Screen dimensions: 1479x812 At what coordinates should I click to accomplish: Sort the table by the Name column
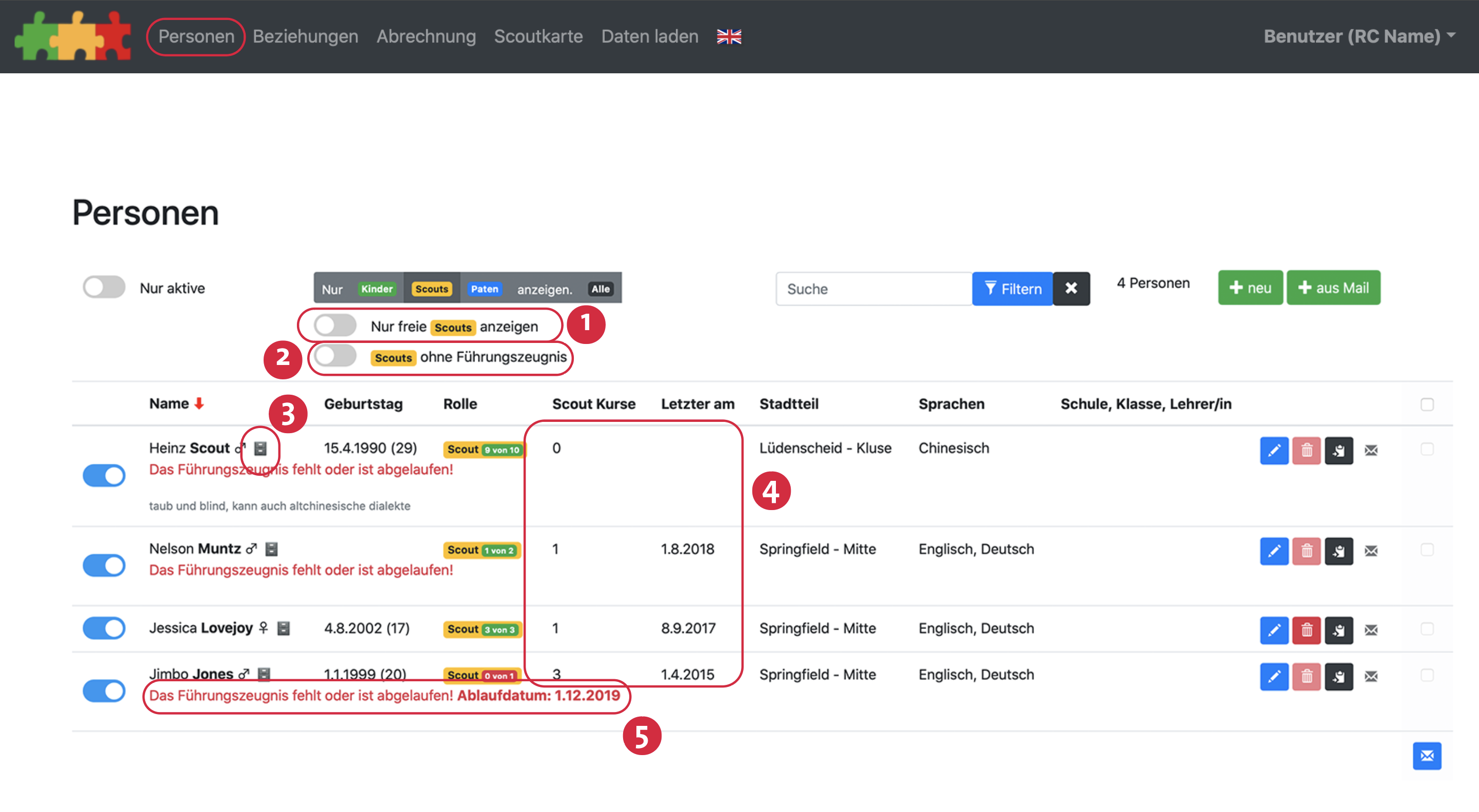[169, 403]
